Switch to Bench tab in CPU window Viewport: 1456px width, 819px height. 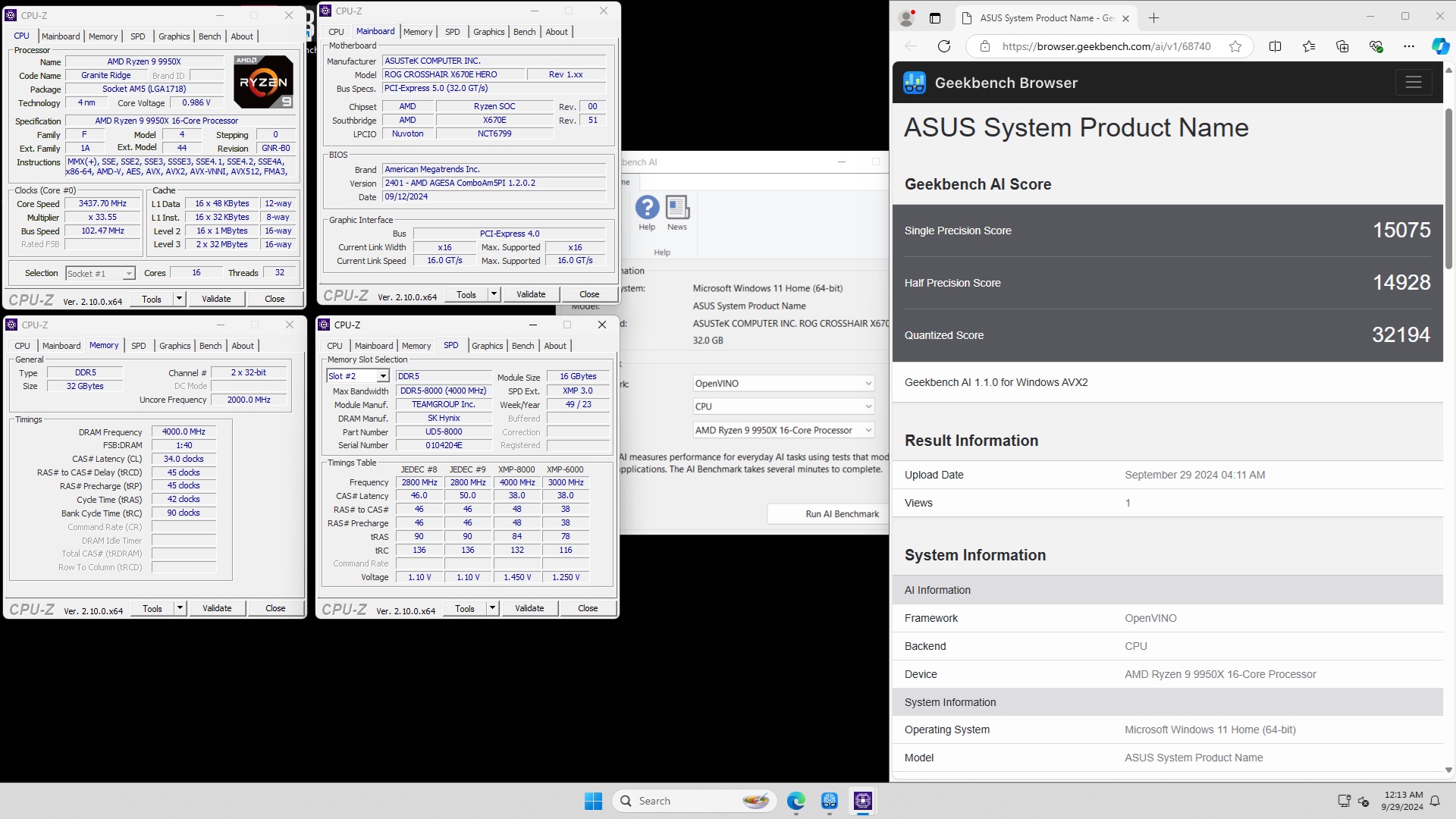coord(210,36)
